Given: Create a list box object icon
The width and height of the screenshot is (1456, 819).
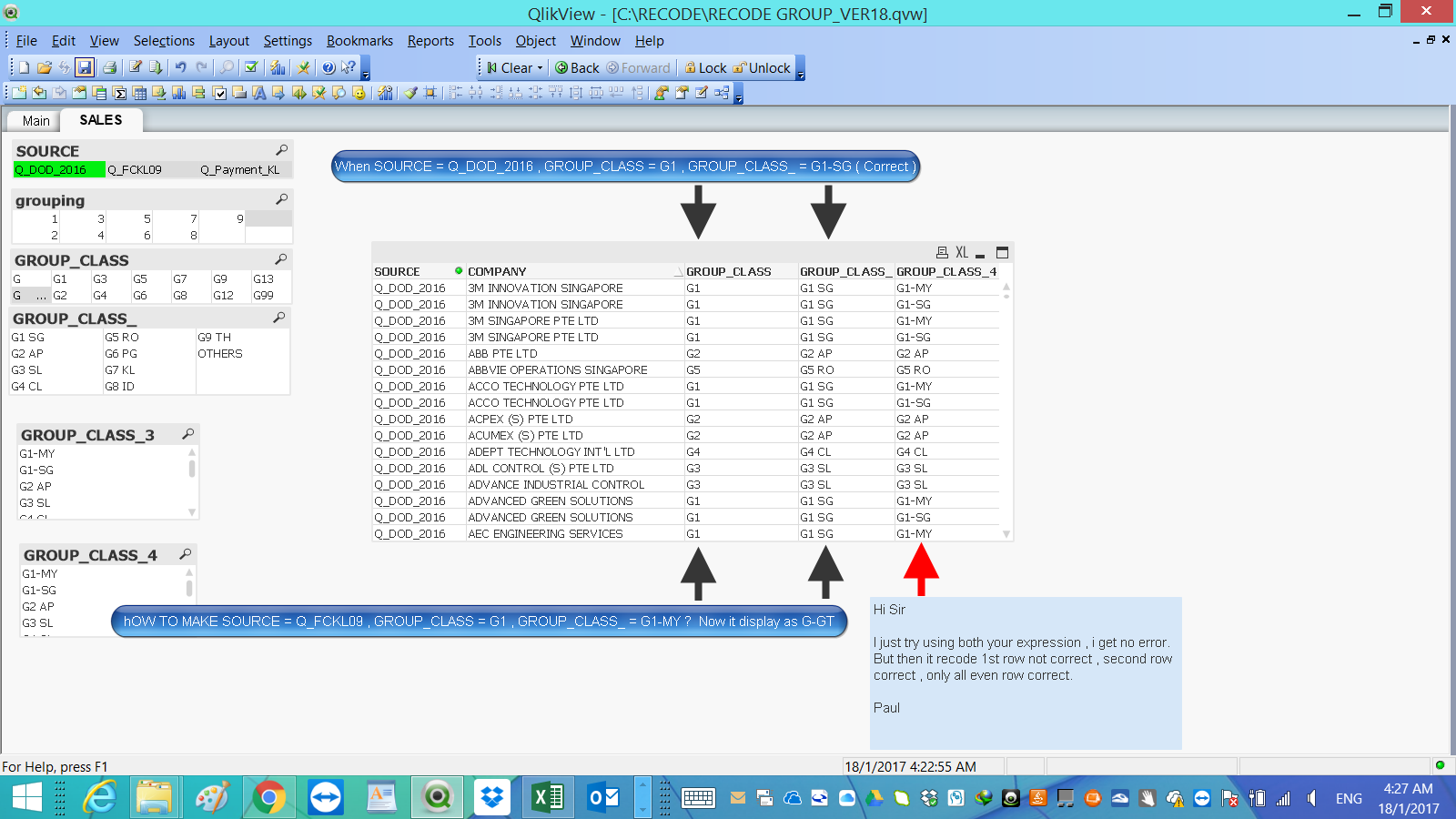Looking at the screenshot, I should click(99, 93).
